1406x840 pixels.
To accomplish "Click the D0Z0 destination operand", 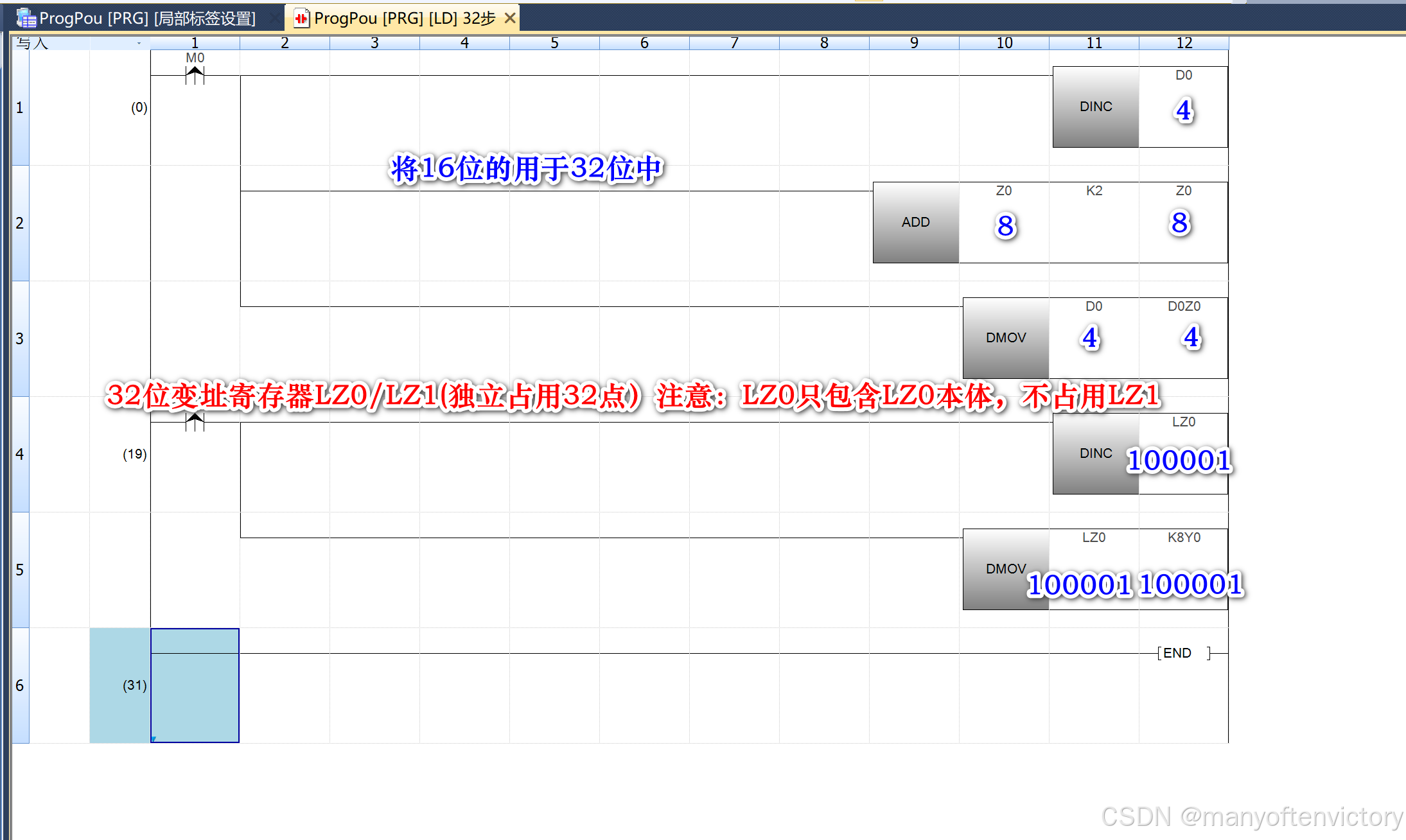I will pos(1184,306).
